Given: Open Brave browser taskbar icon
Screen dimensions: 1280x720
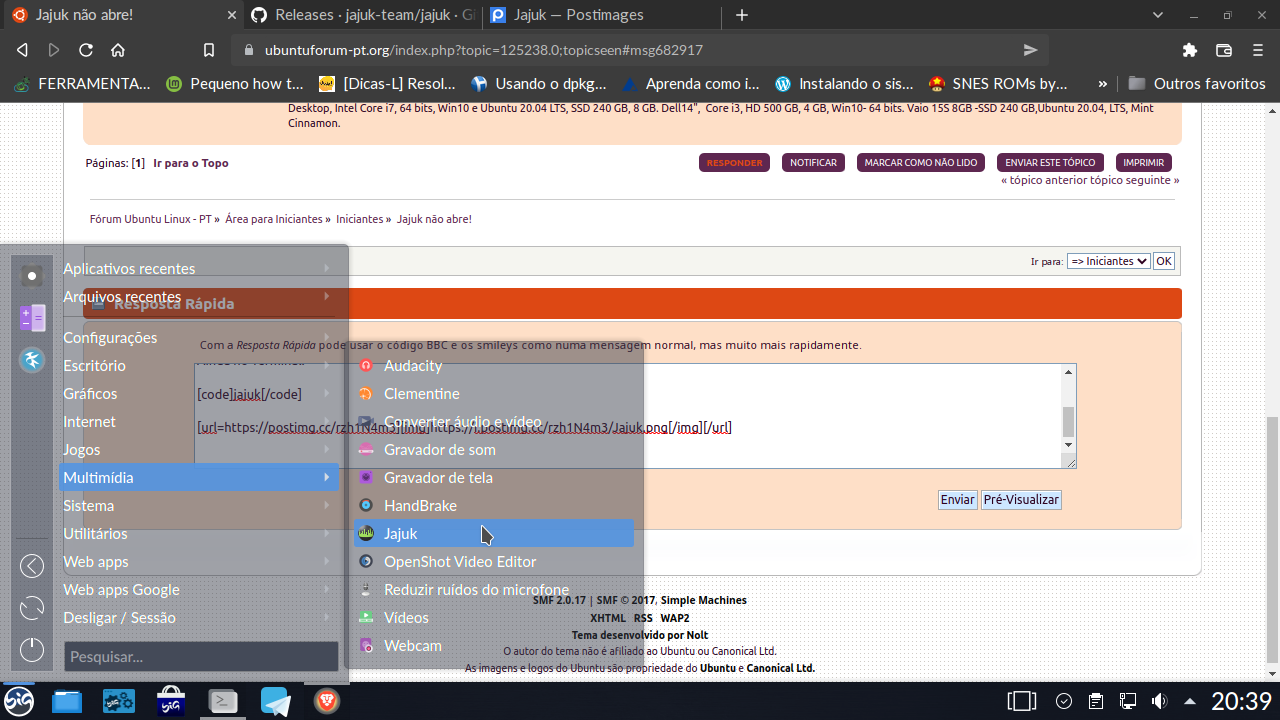Looking at the screenshot, I should point(327,702).
